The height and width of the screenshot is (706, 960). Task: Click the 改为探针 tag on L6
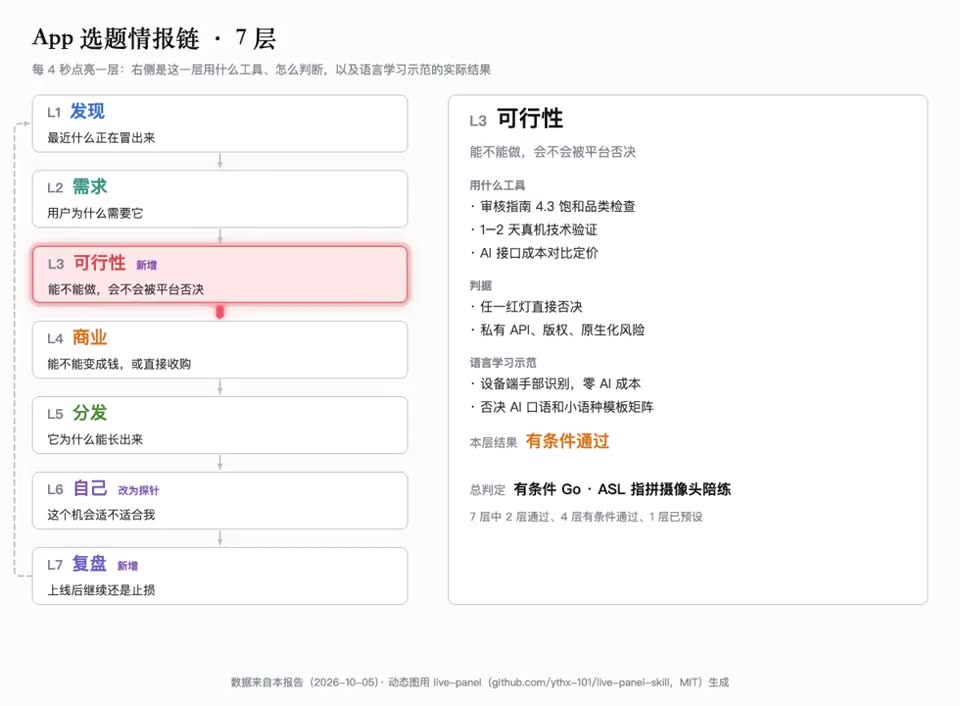[x=138, y=490]
